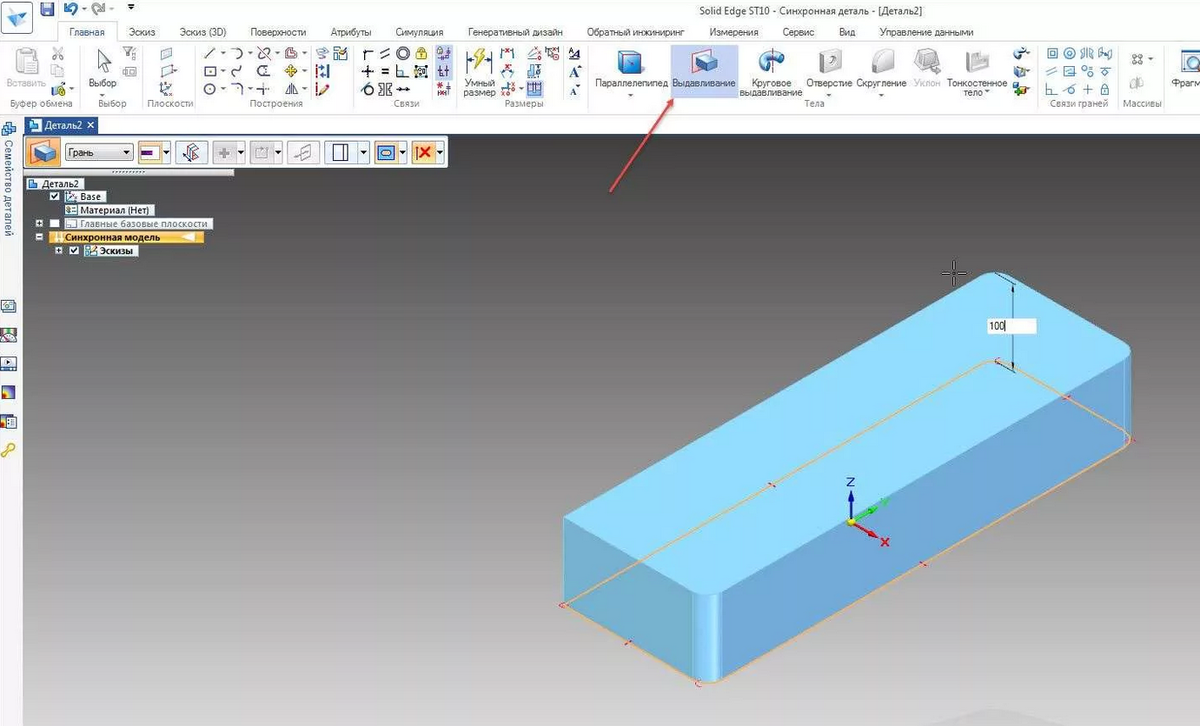1200x726 pixels.
Task: Select the Выдавливание extrude command
Action: click(x=704, y=70)
